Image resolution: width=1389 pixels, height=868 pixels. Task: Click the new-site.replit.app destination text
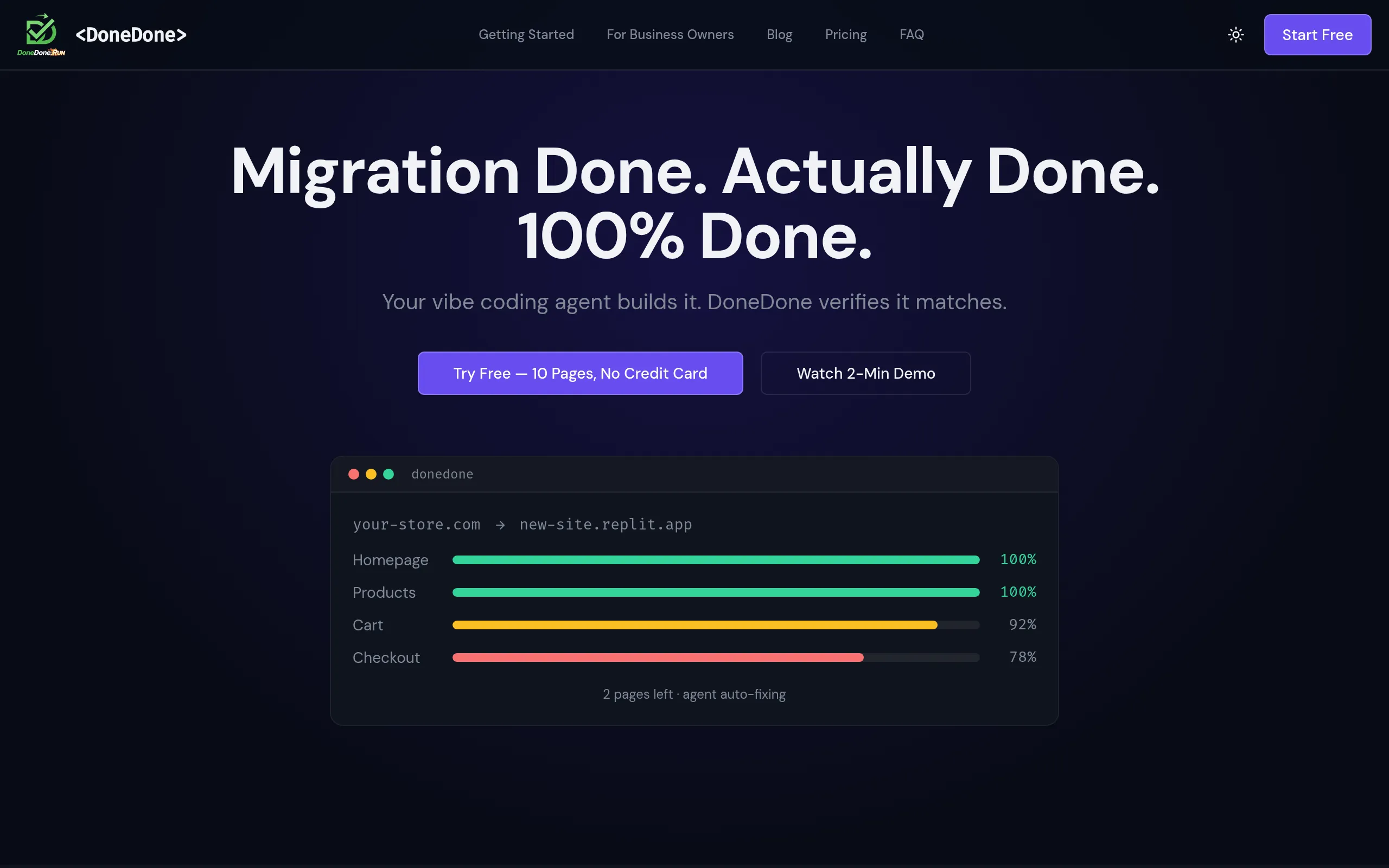point(606,525)
